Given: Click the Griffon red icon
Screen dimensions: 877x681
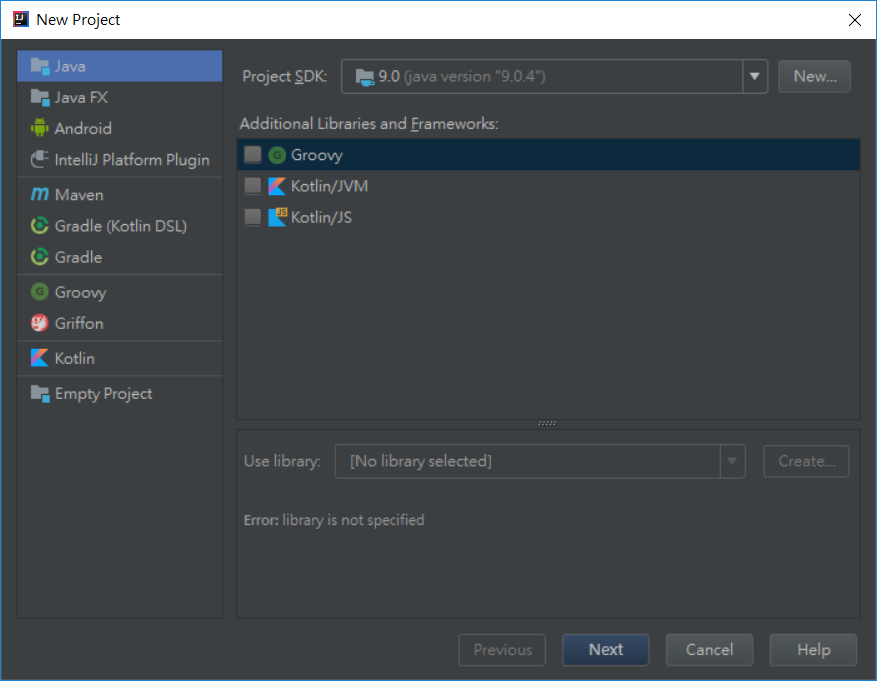Looking at the screenshot, I should pyautogui.click(x=40, y=323).
